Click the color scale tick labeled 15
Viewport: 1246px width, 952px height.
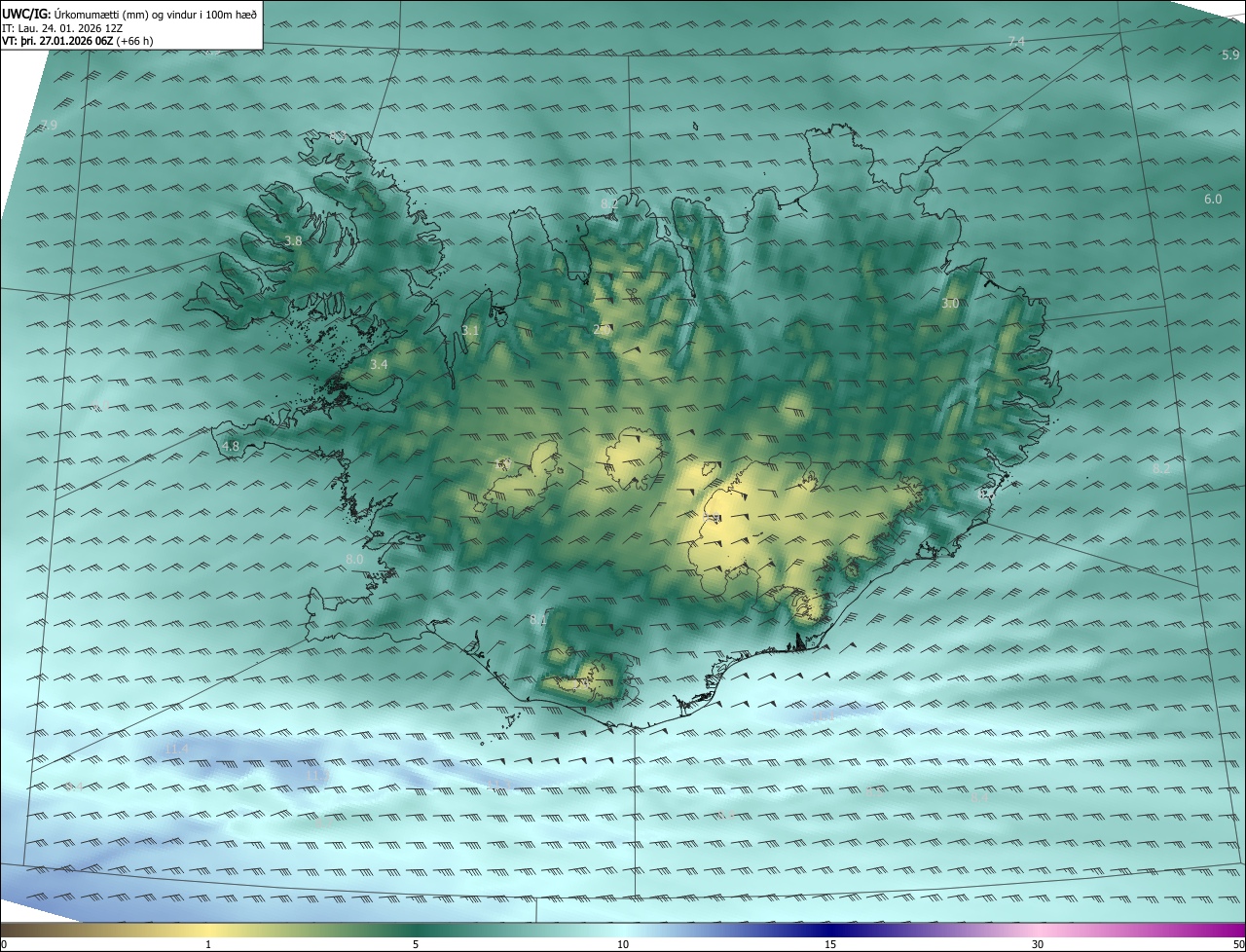830,945
